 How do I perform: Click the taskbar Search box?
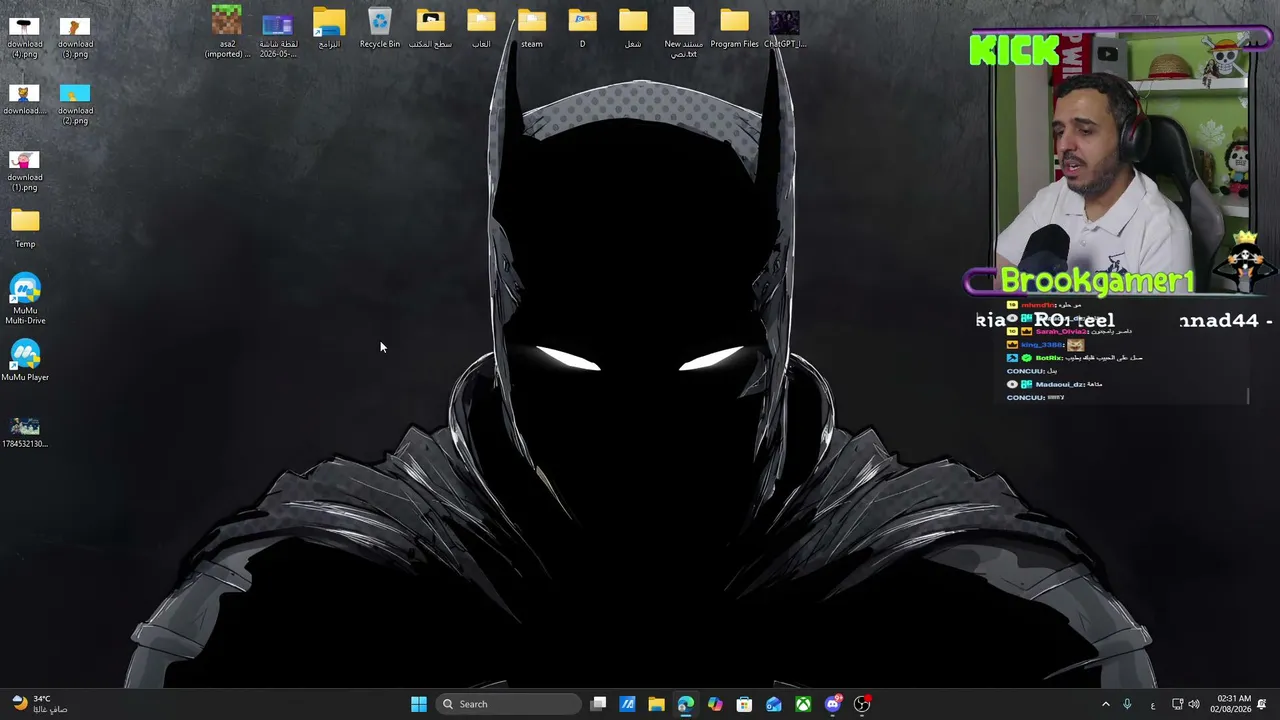tap(509, 704)
